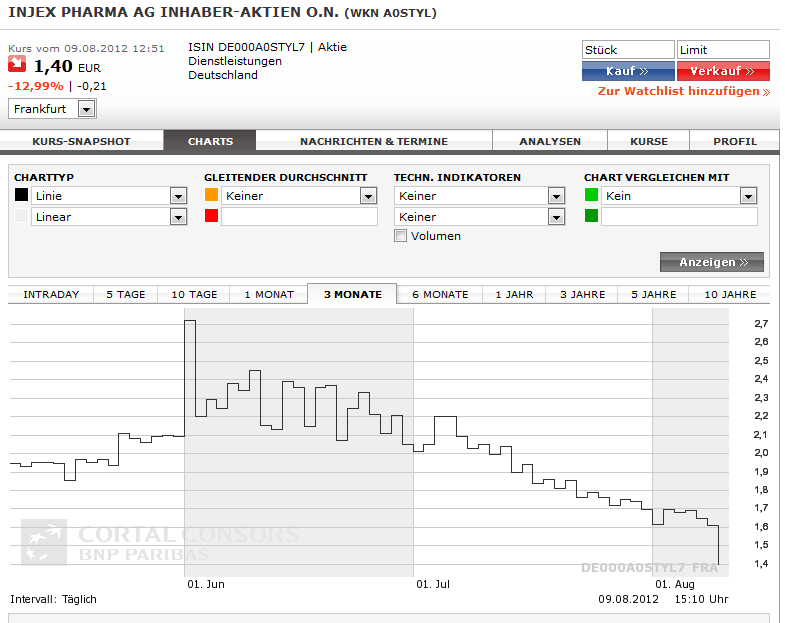Image resolution: width=785 pixels, height=623 pixels.
Task: Go to the Analysen tab
Action: tap(550, 142)
